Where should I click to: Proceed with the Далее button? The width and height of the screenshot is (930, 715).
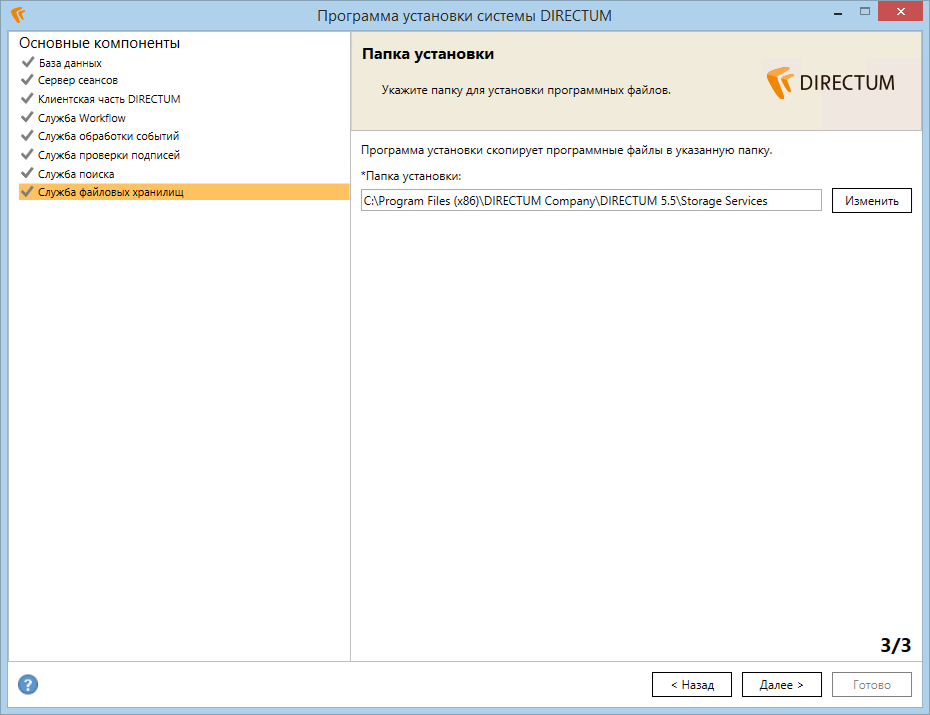tap(781, 685)
